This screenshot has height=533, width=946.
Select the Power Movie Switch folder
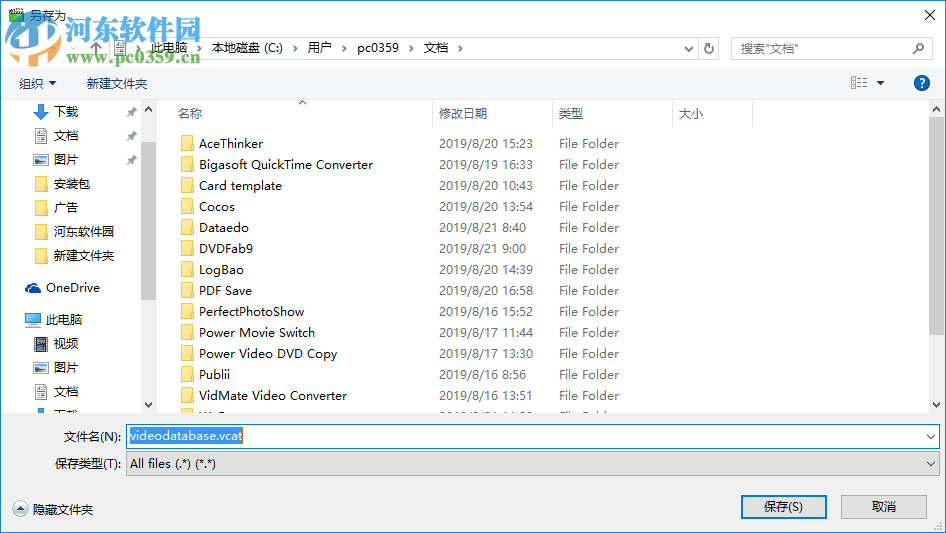click(x=257, y=333)
